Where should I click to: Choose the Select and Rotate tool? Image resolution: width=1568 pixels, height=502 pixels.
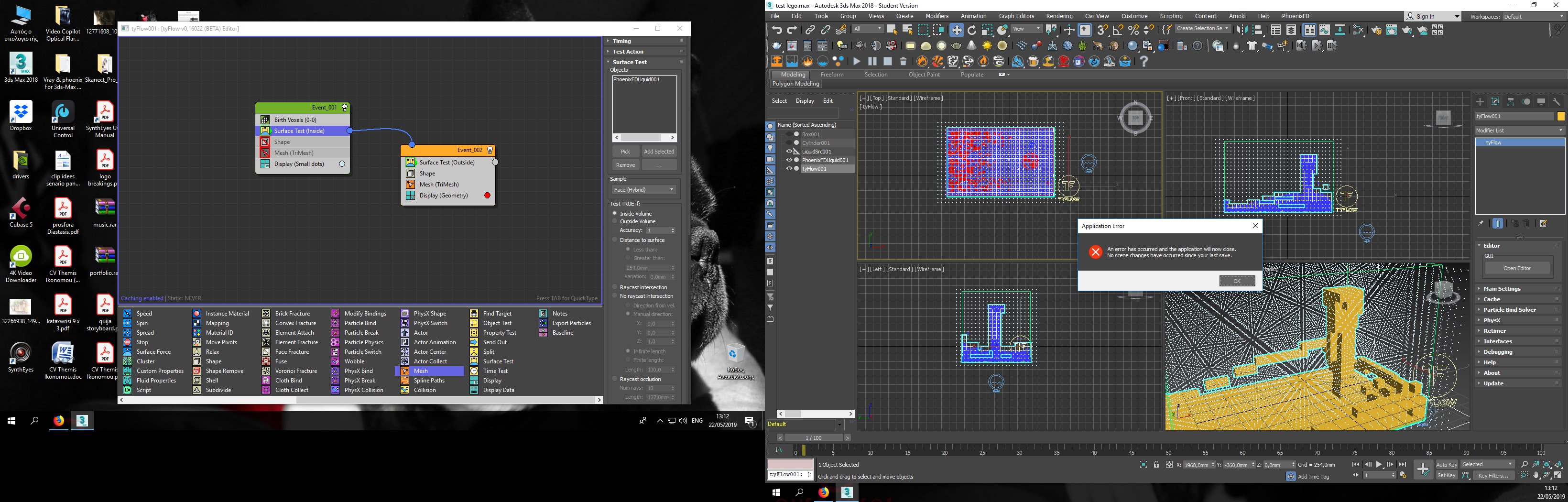click(x=971, y=30)
